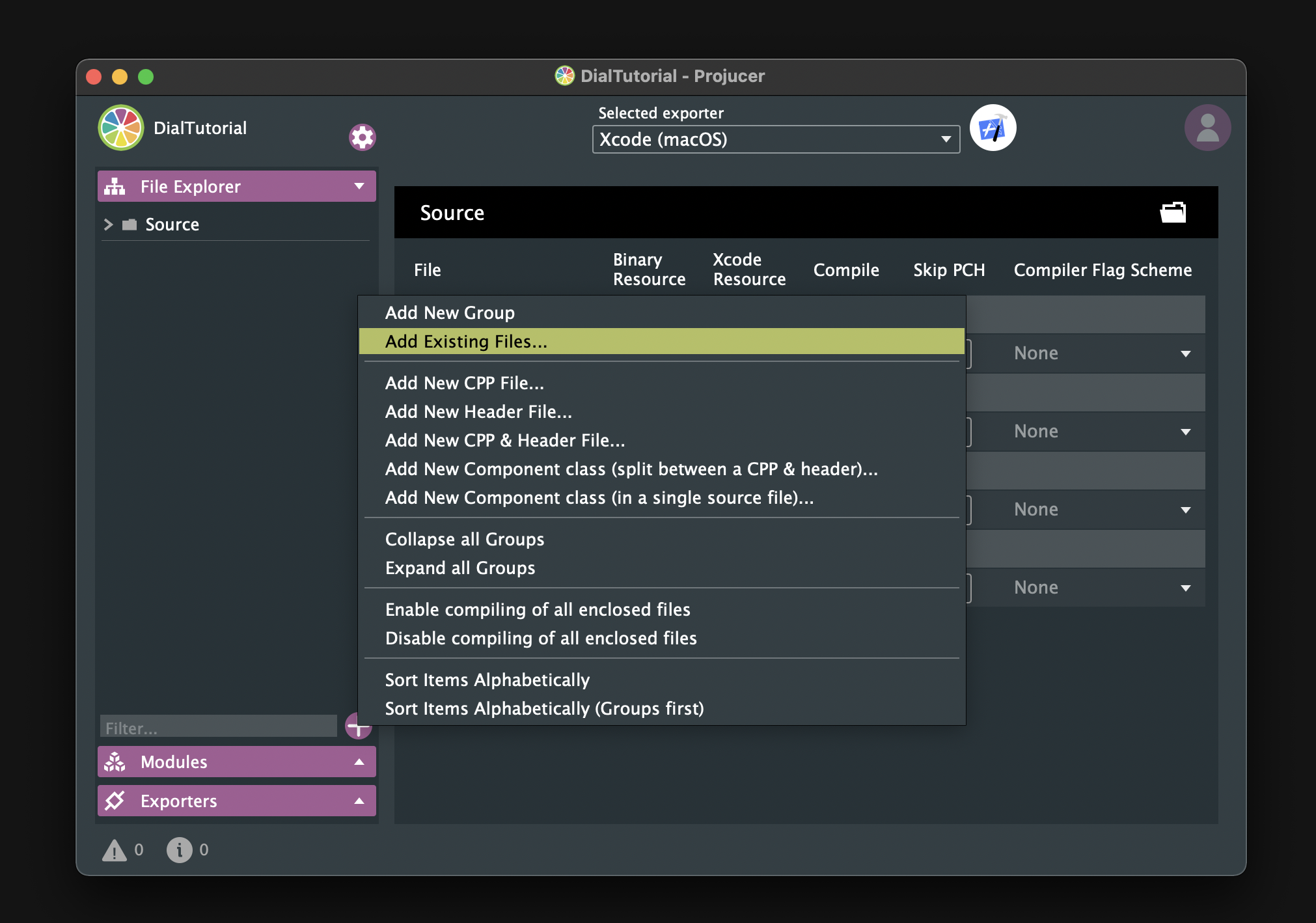Click the warnings triangle icon
The height and width of the screenshot is (923, 1316).
[x=115, y=850]
